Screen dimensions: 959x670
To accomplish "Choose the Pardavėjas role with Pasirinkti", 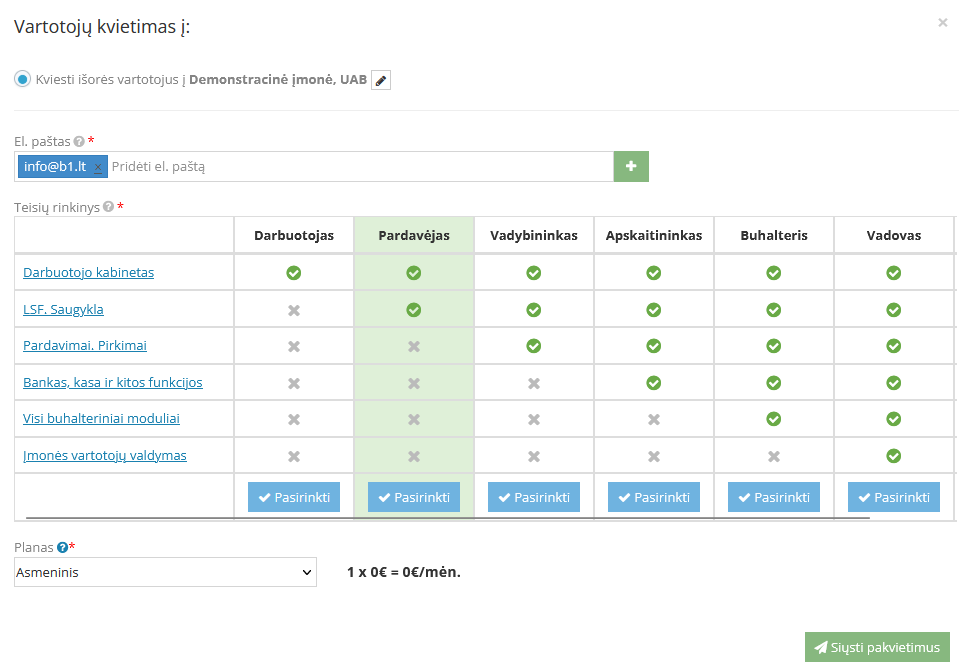I will [x=413, y=497].
